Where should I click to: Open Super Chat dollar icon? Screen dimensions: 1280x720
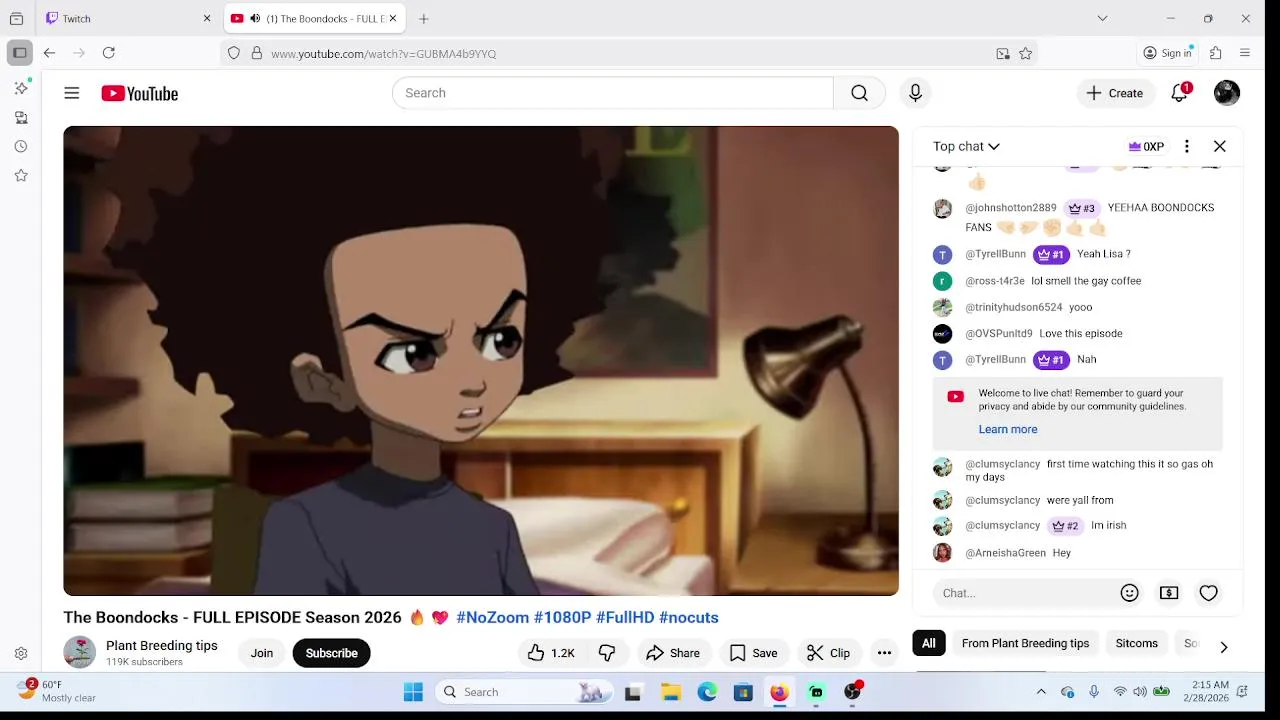coord(1169,593)
